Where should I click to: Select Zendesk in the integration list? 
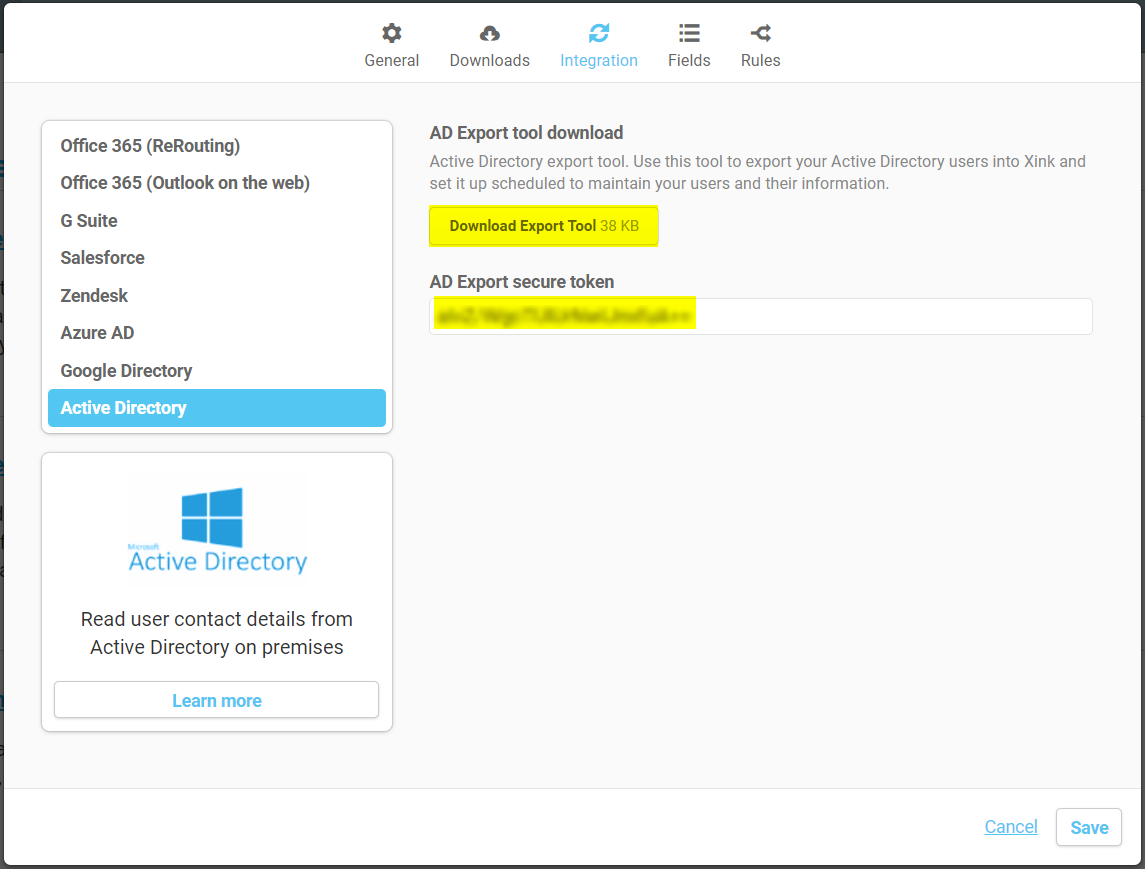[217, 295]
